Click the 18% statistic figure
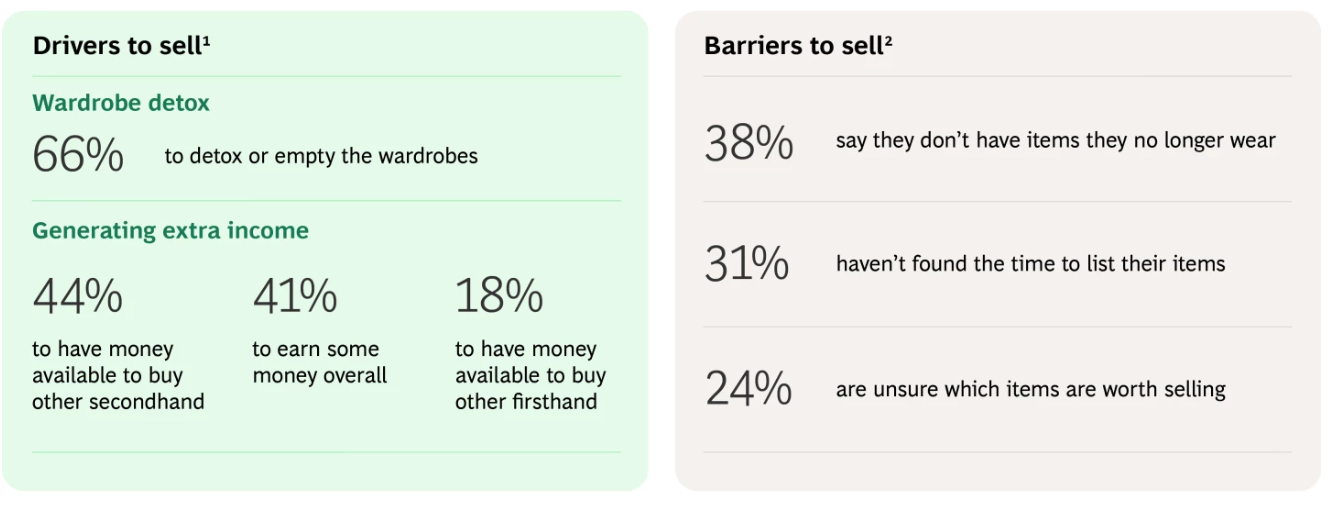Screen dimensions: 1341x505 pos(499,296)
